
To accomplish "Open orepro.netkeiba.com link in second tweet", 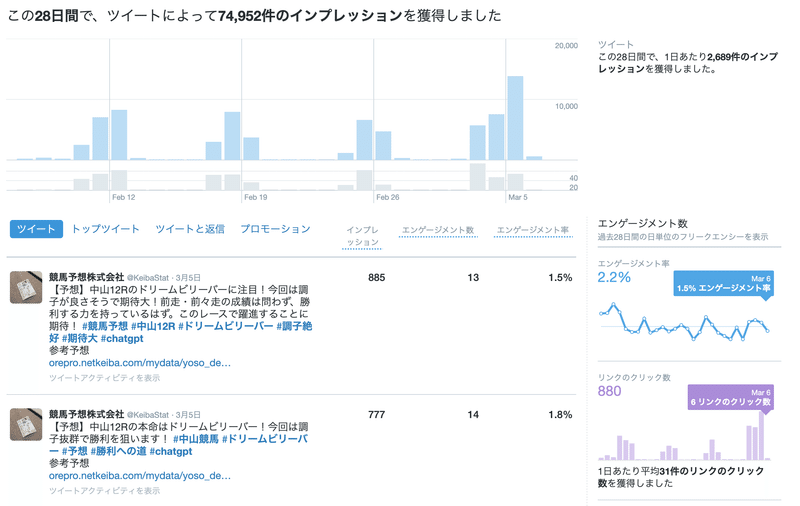I will tap(140, 476).
